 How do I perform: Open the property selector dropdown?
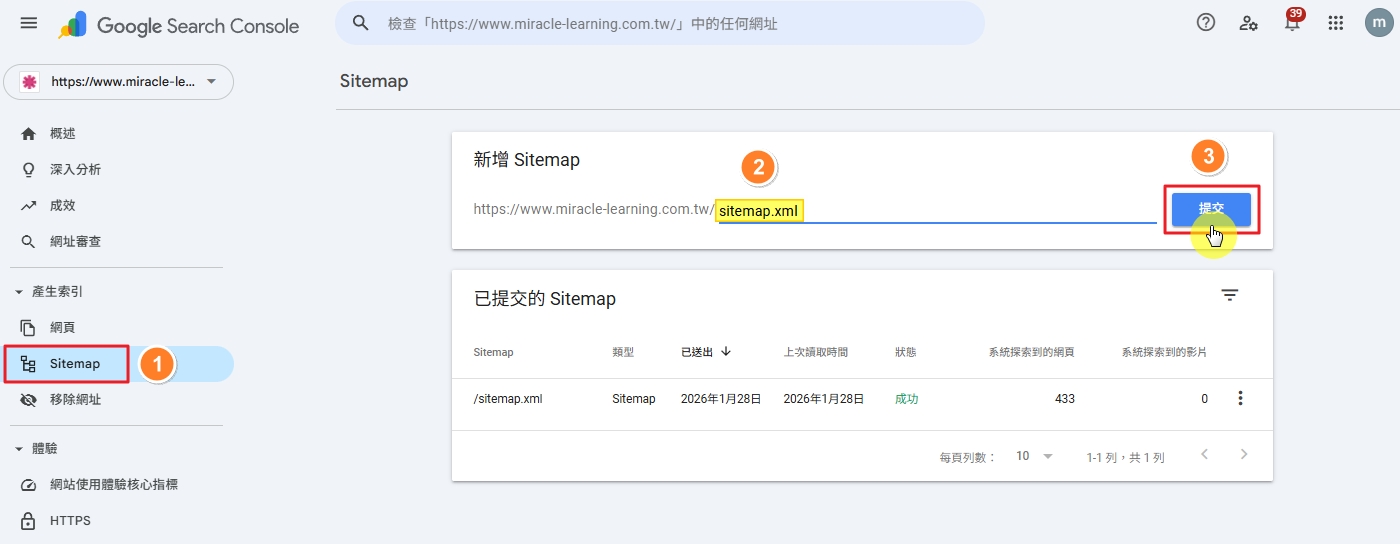click(x=119, y=82)
